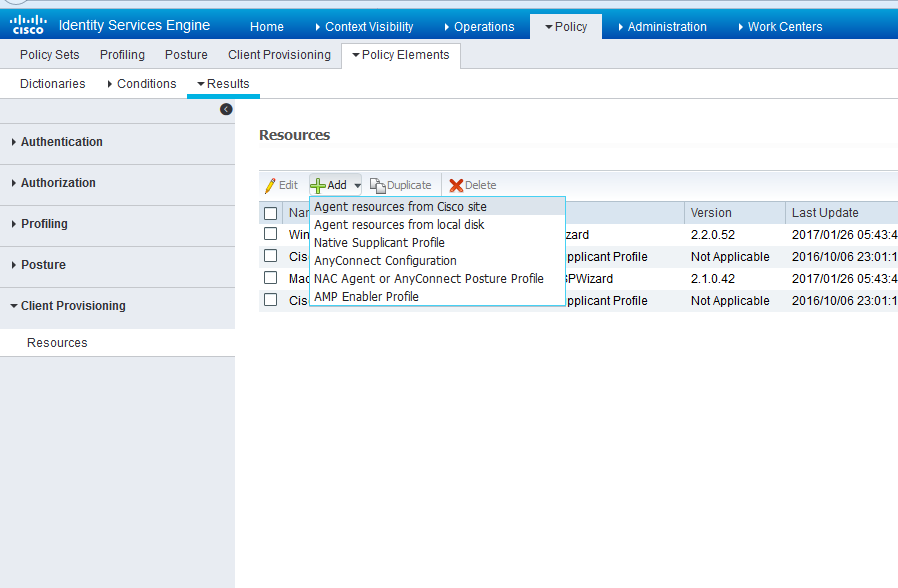Open the Policy Elements menu
The image size is (898, 588).
(x=401, y=55)
